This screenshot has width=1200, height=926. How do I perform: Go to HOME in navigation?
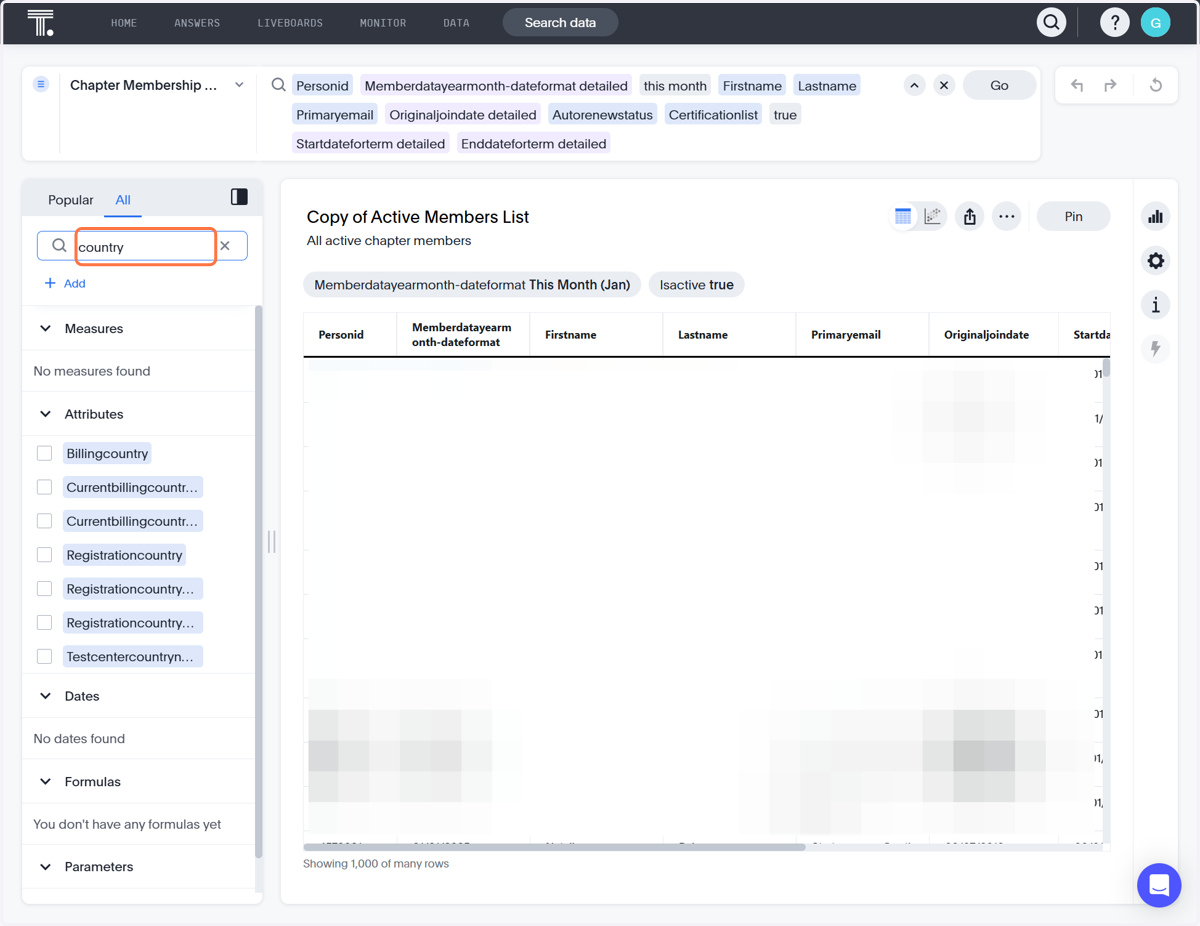tap(124, 23)
